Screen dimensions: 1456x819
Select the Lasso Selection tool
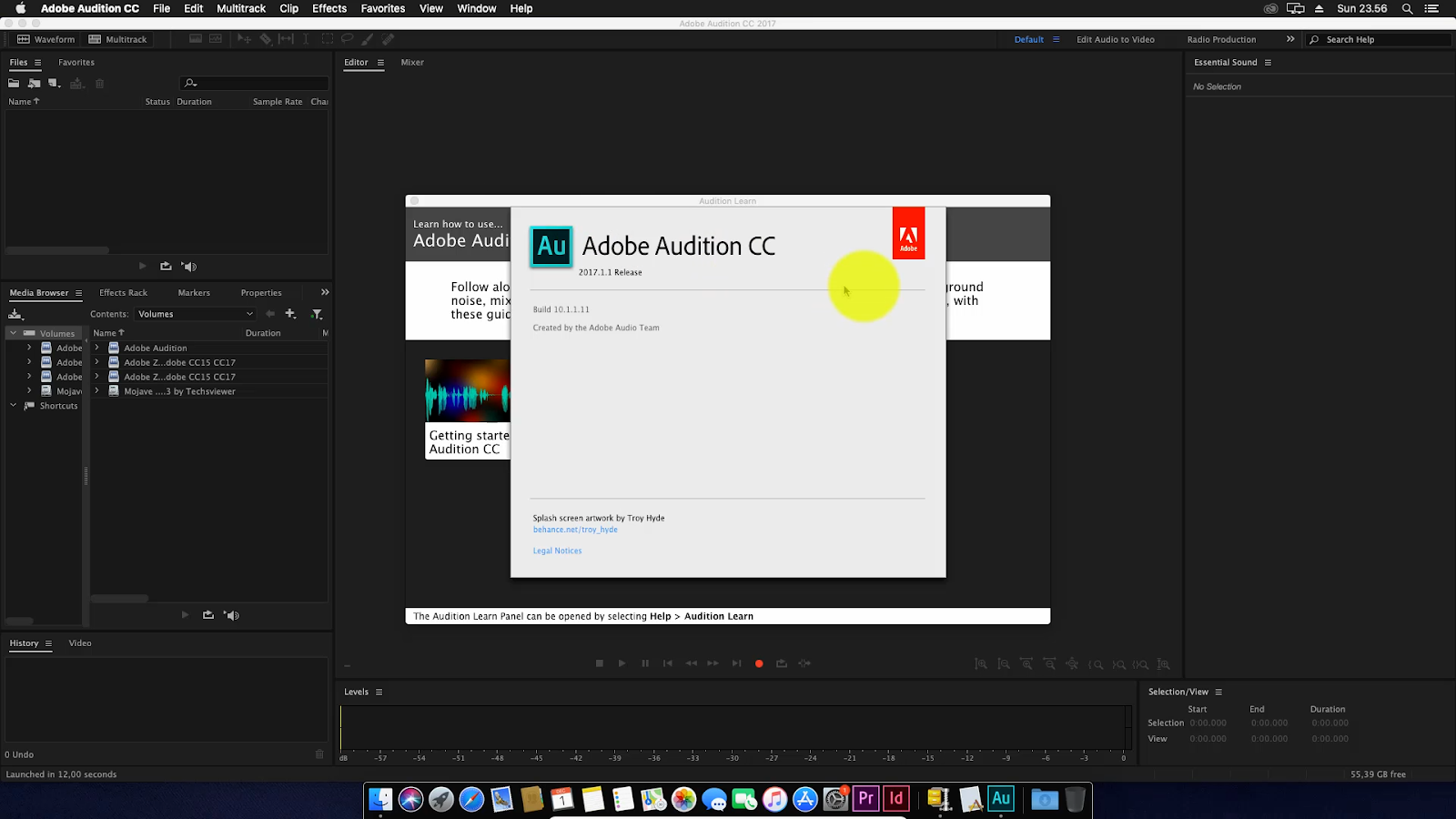[347, 39]
